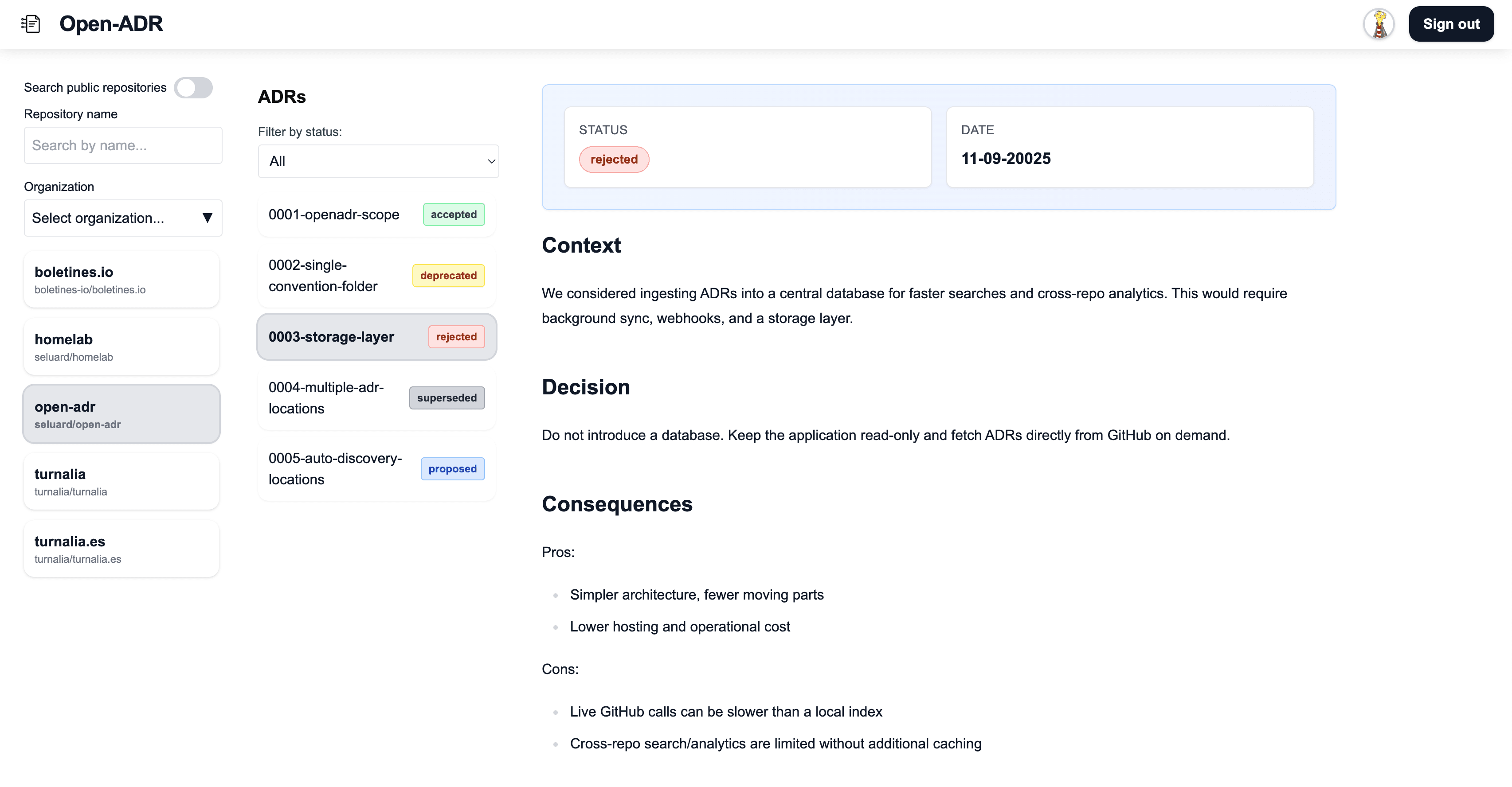Click the repository name search field
This screenshot has height=787, width=1512.
123,145
